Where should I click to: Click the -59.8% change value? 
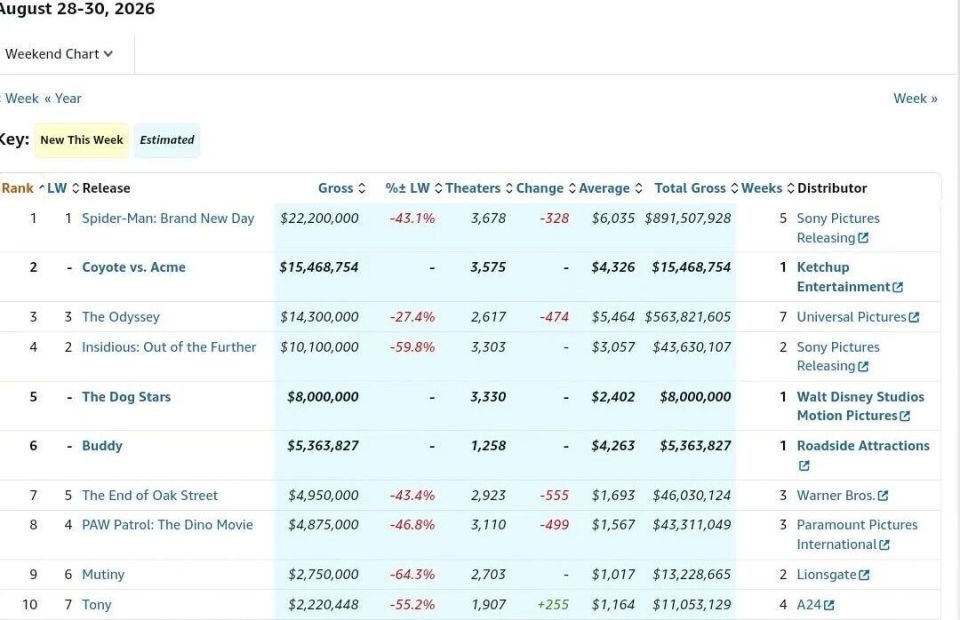412,347
